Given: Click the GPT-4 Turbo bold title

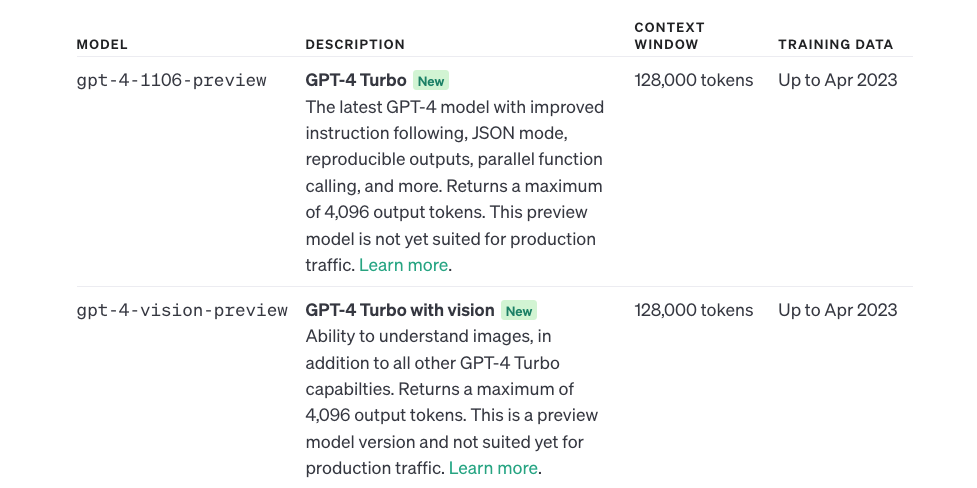Looking at the screenshot, I should point(356,80).
